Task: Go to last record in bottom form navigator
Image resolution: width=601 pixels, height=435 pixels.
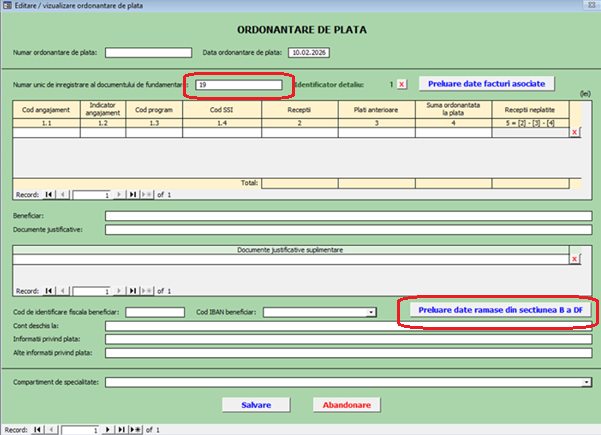Action: point(122,430)
